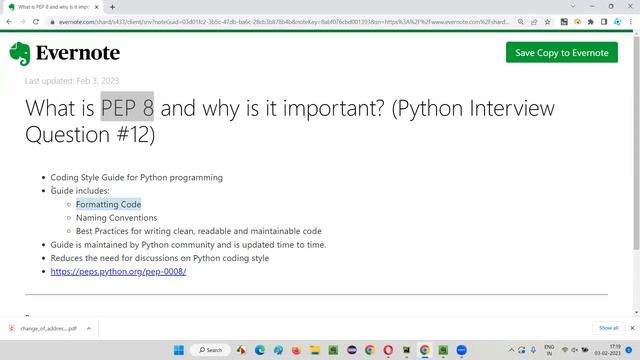
Task: Select the 'What is PEP 8' tab
Action: click(53, 7)
